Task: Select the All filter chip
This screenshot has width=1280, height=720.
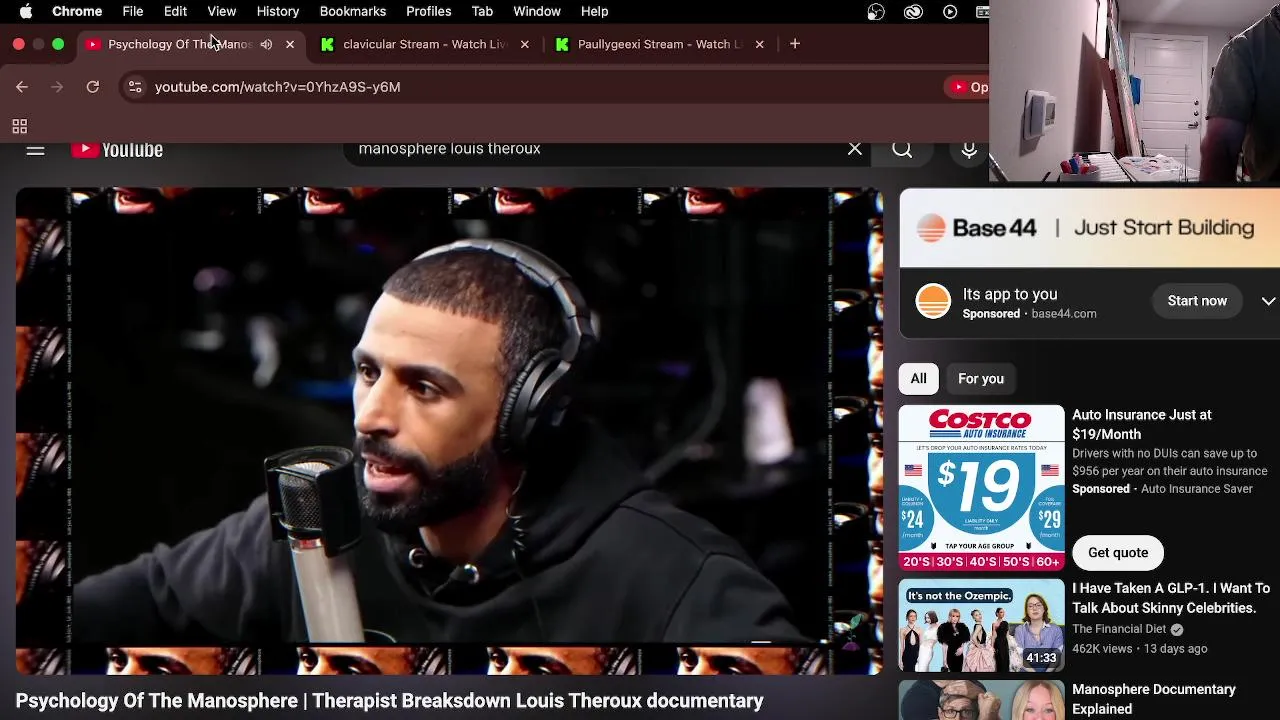Action: point(918,379)
